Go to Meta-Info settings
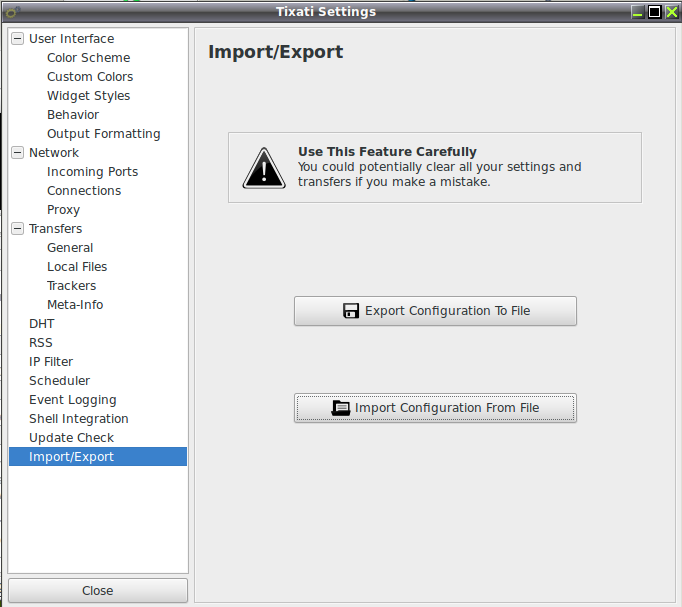This screenshot has width=682, height=607. coord(75,305)
